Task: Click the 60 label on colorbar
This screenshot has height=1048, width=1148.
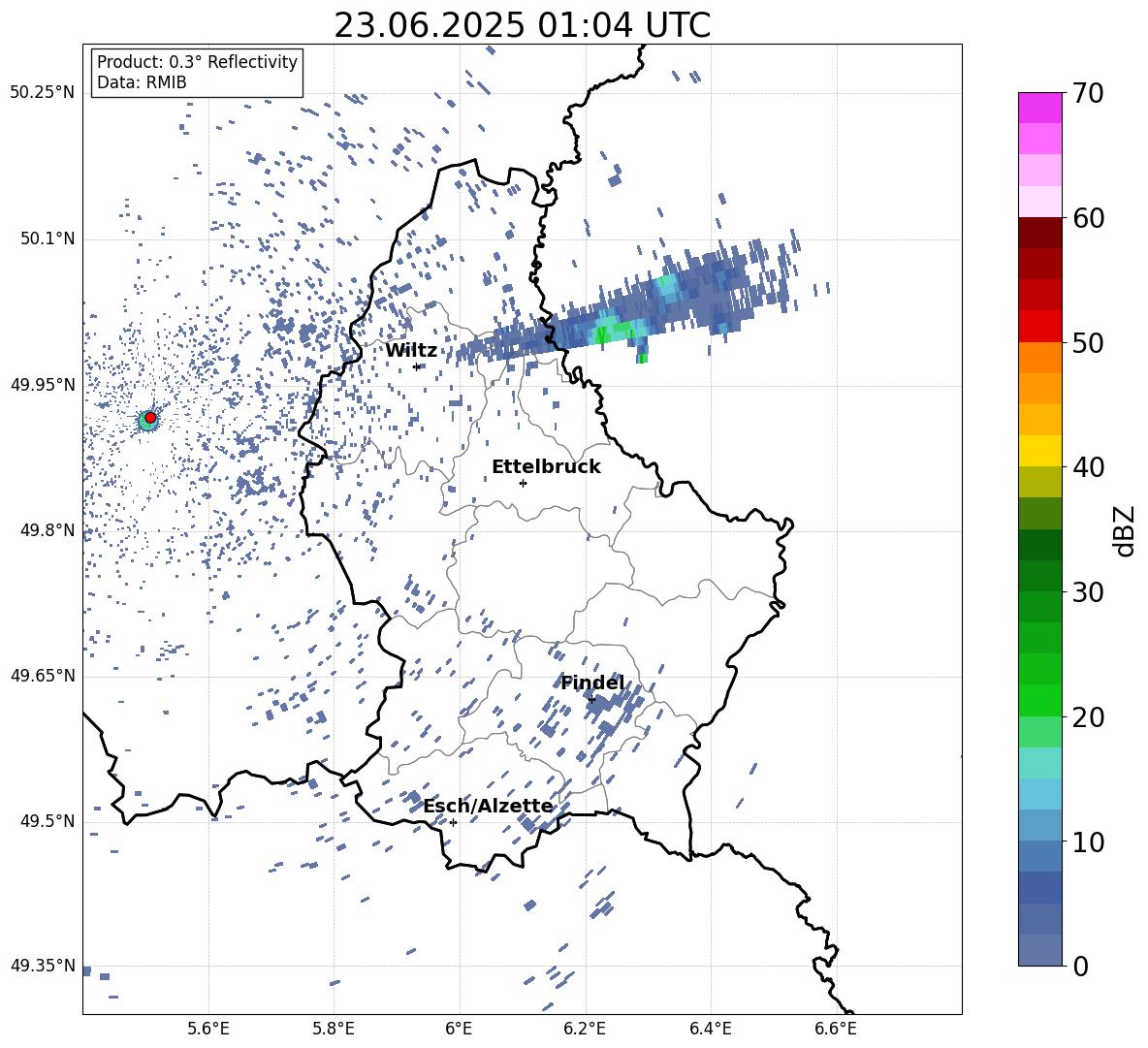Action: coord(1088,218)
